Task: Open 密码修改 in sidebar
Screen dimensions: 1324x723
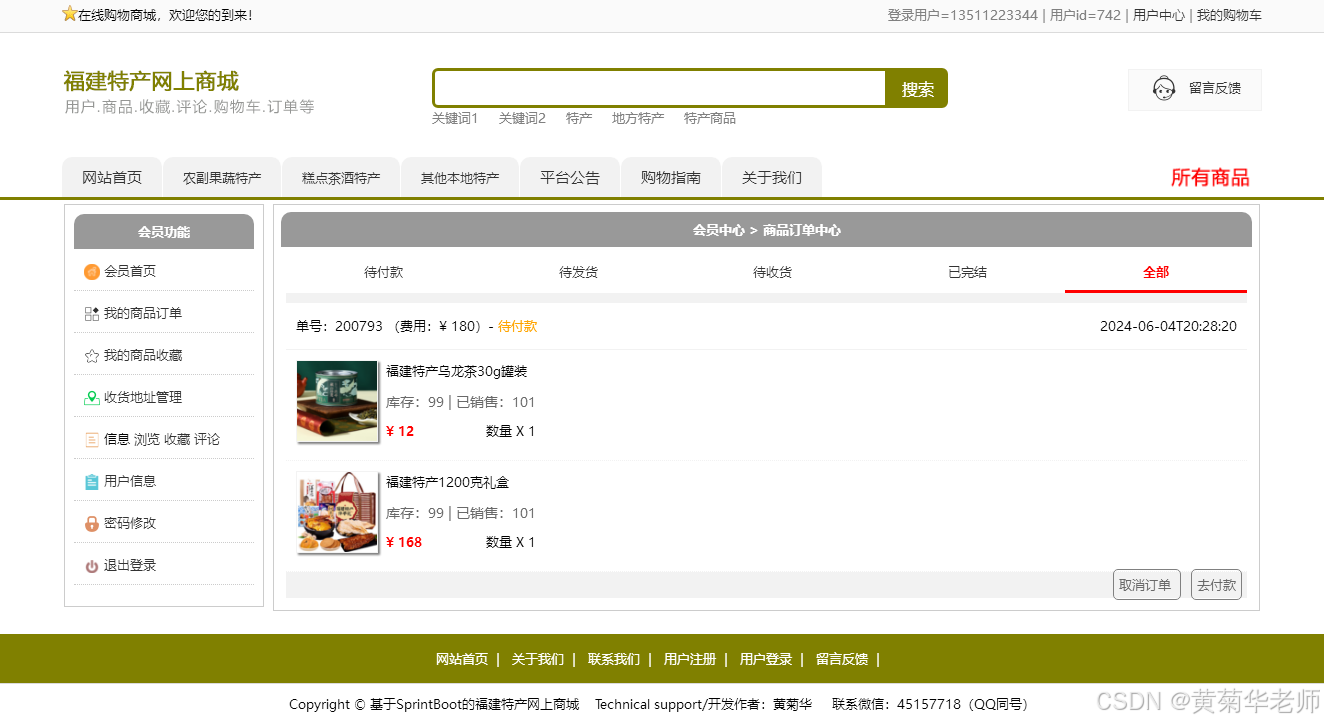Action: pos(130,524)
